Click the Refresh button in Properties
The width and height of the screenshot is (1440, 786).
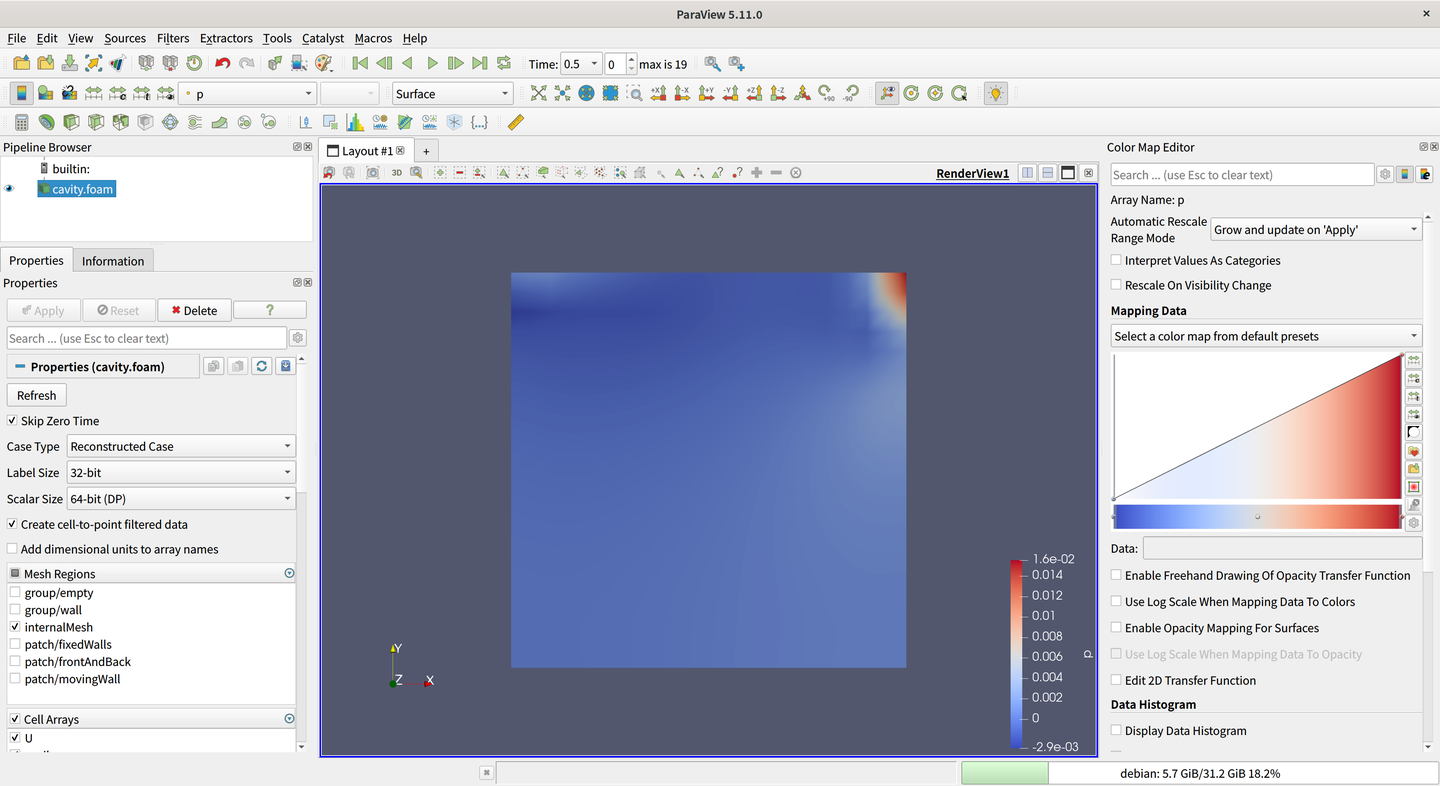(x=36, y=394)
